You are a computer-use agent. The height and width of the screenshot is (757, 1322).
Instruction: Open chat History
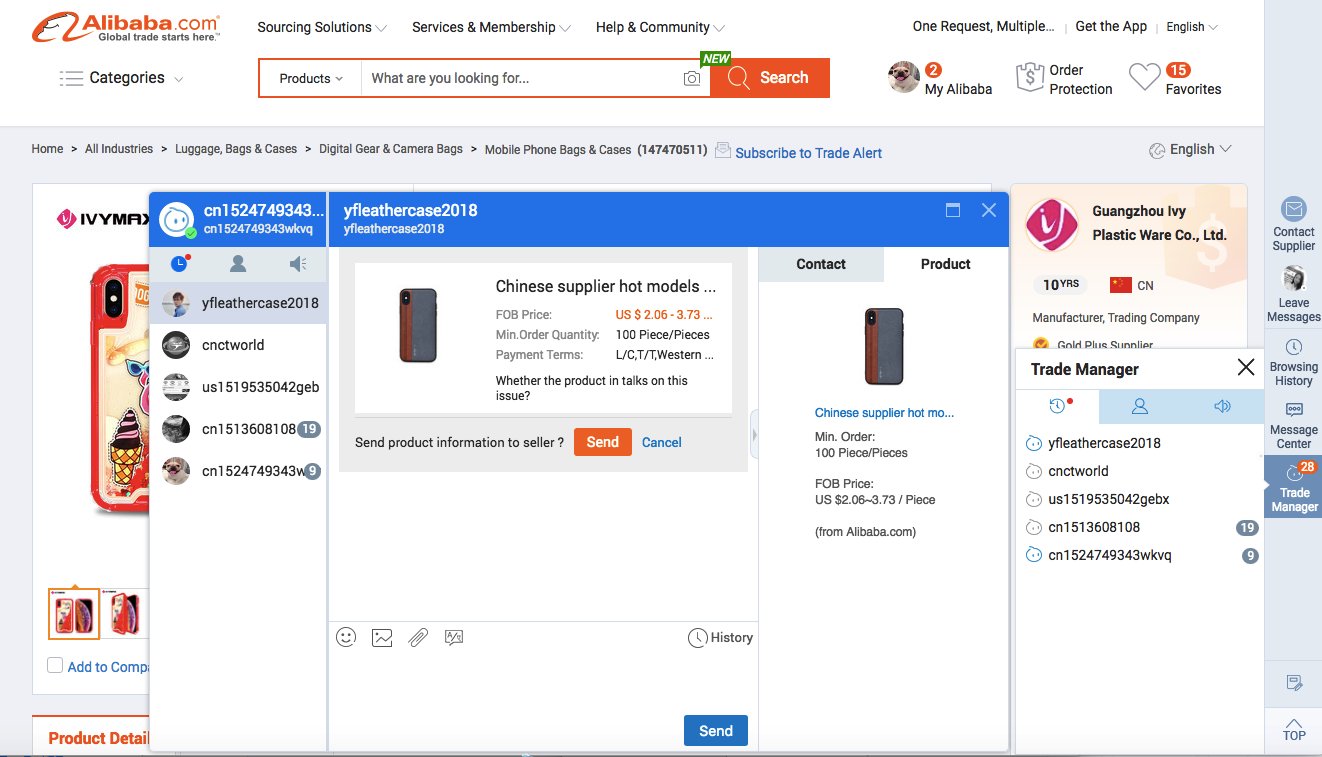click(721, 637)
